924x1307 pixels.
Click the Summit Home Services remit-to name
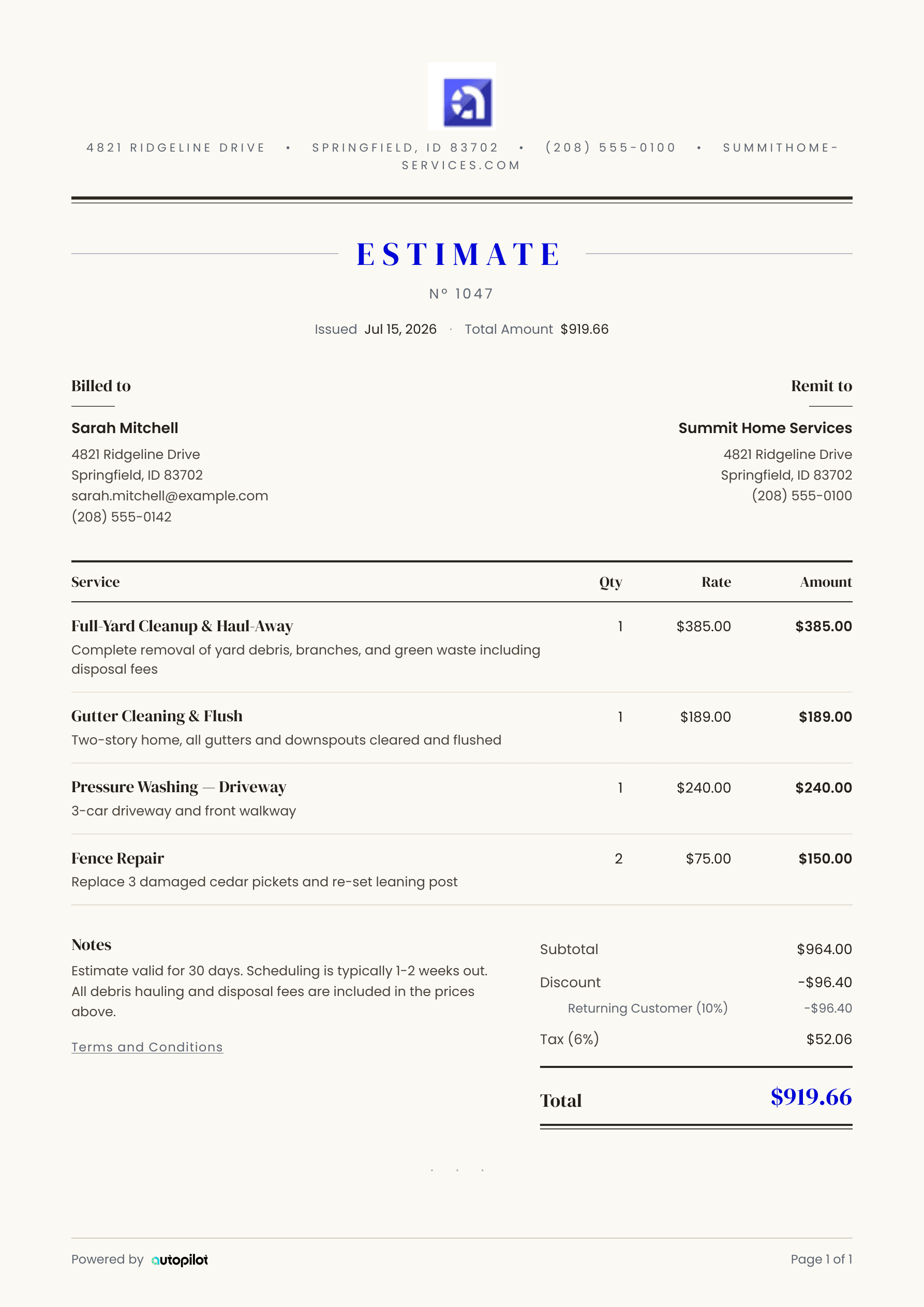pos(765,428)
